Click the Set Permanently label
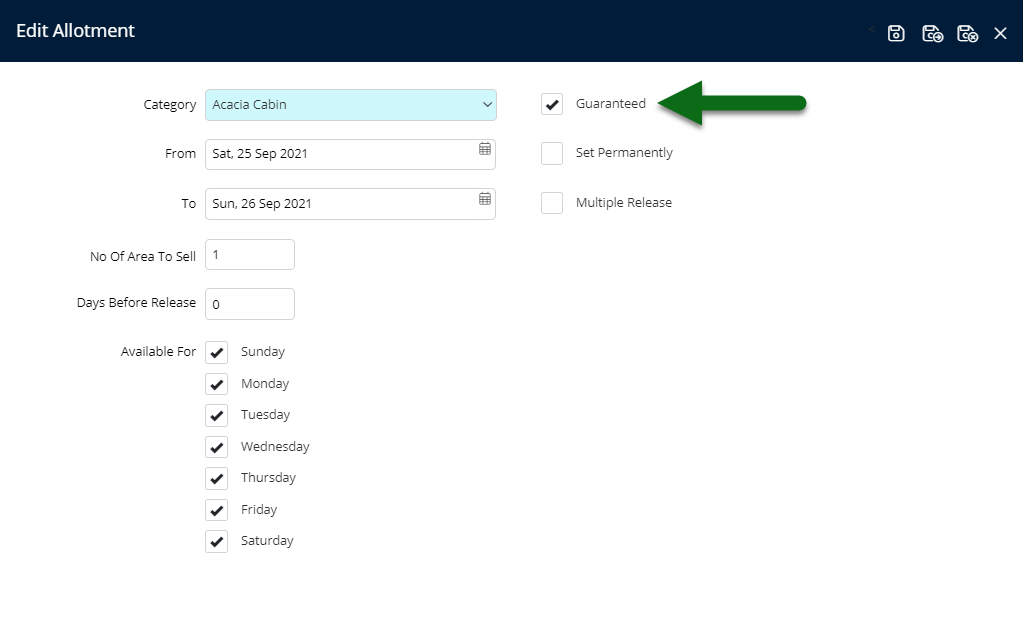The image size is (1023, 625). (x=624, y=153)
